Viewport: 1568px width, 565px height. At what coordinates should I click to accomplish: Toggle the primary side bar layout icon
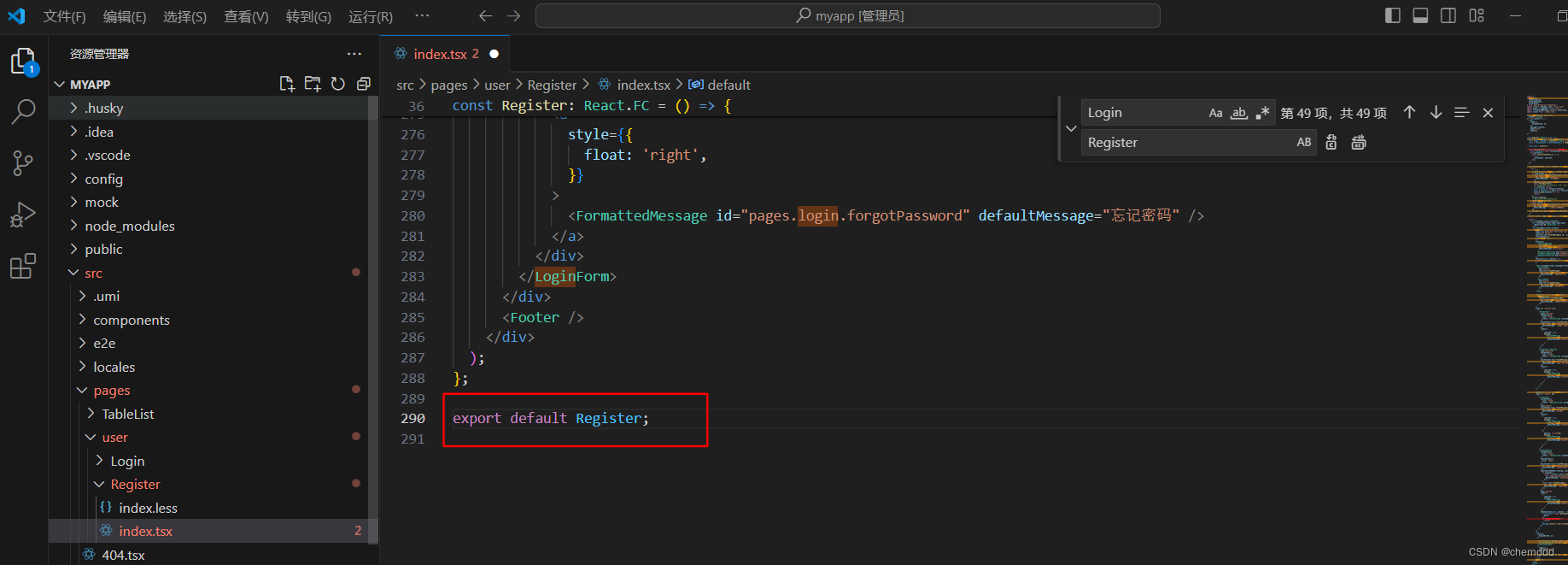(1393, 15)
